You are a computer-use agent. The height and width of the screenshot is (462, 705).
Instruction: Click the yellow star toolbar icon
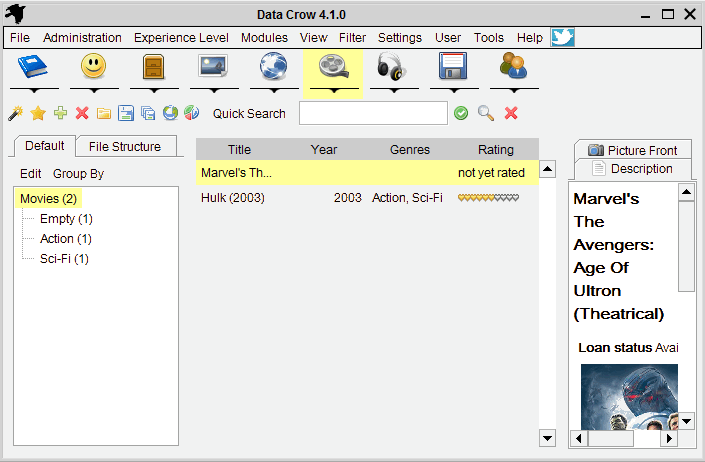[x=38, y=113]
